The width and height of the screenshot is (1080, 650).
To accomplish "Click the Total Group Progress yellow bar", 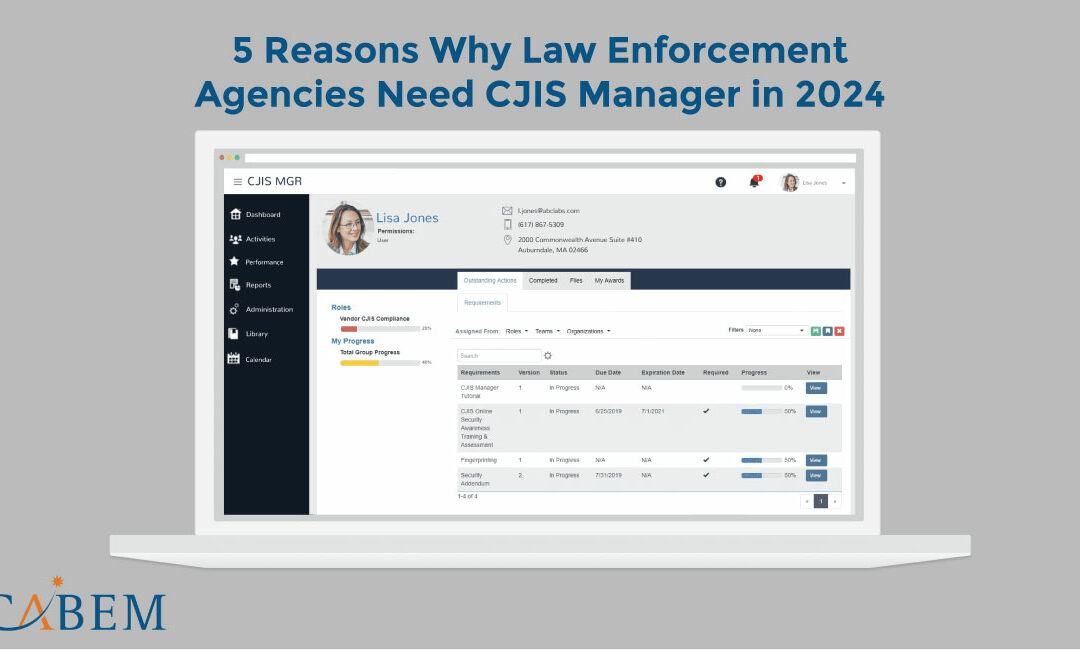I will (380, 363).
